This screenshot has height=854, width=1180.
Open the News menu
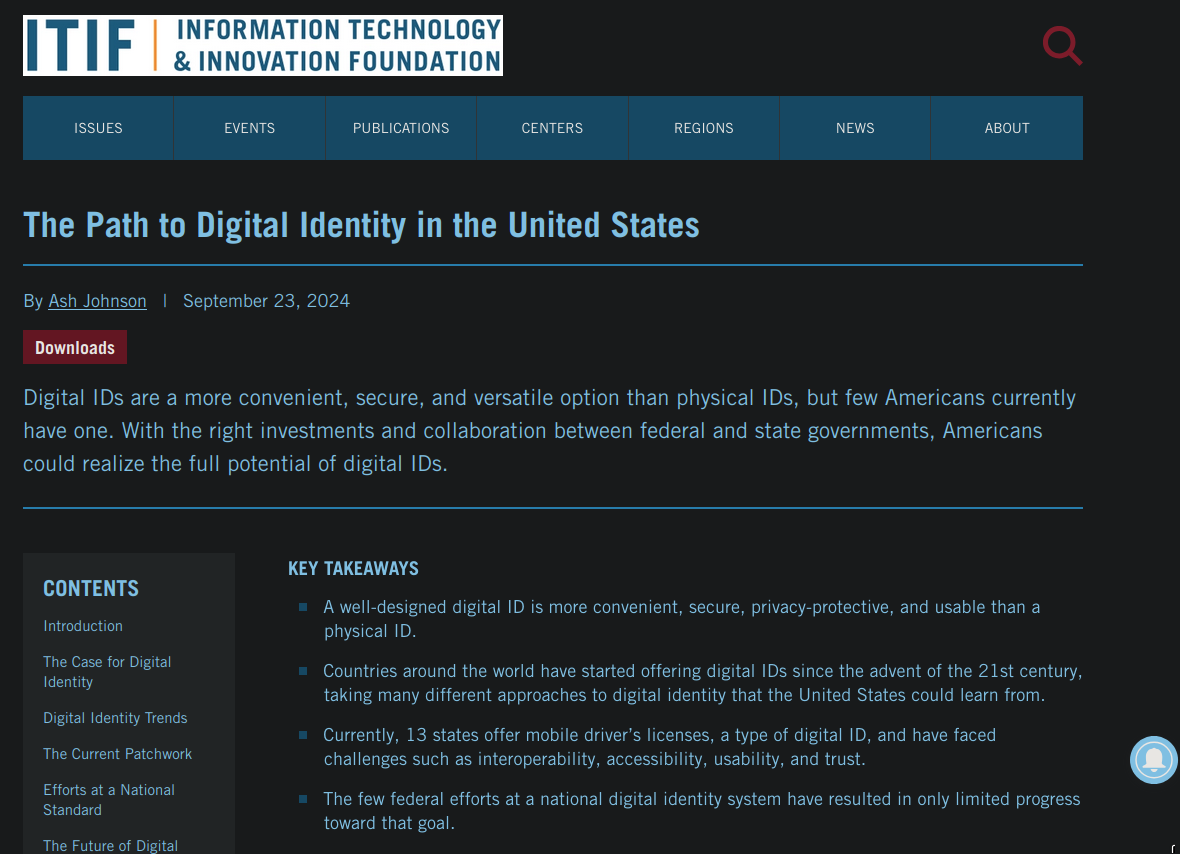[855, 128]
